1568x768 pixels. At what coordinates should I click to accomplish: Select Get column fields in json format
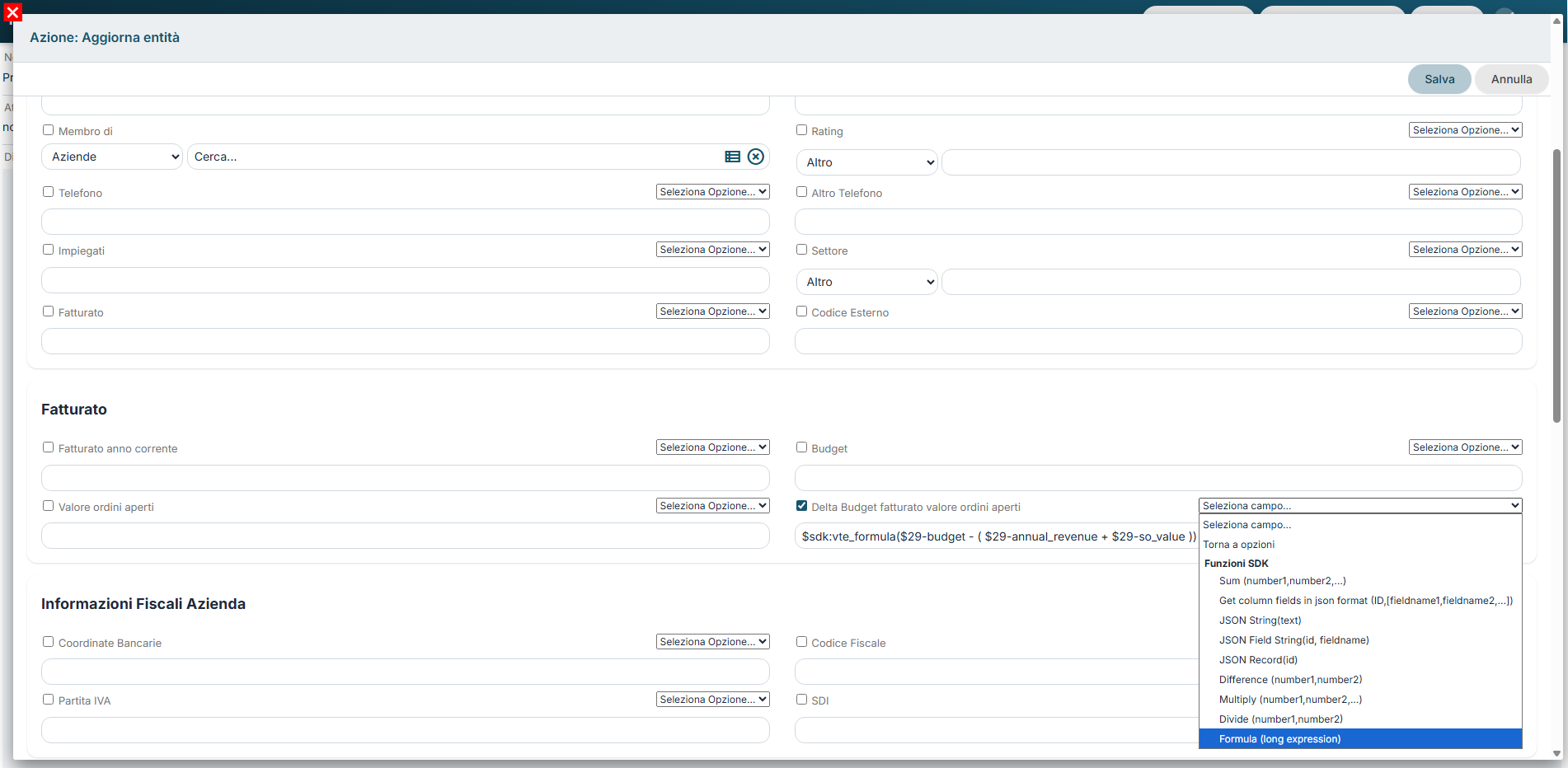tap(1360, 601)
